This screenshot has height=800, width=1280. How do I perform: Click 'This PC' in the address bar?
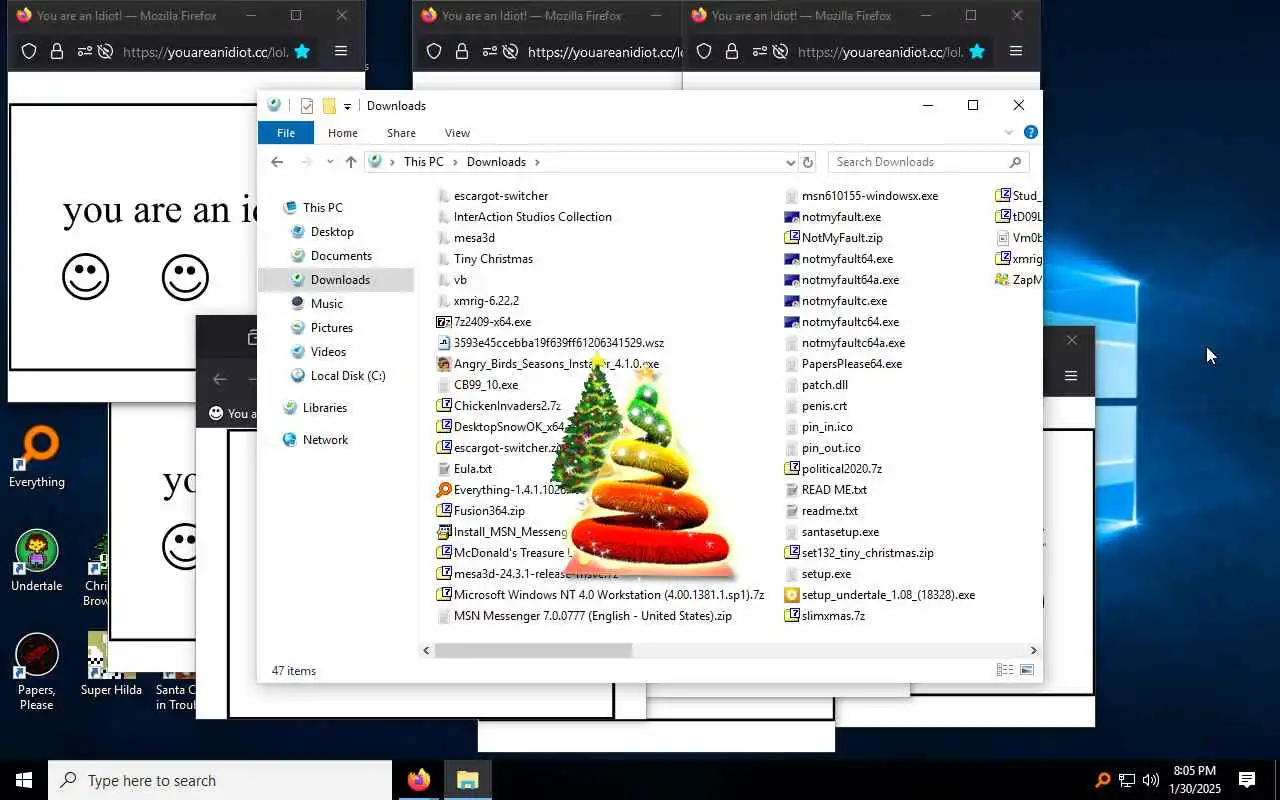click(x=423, y=162)
